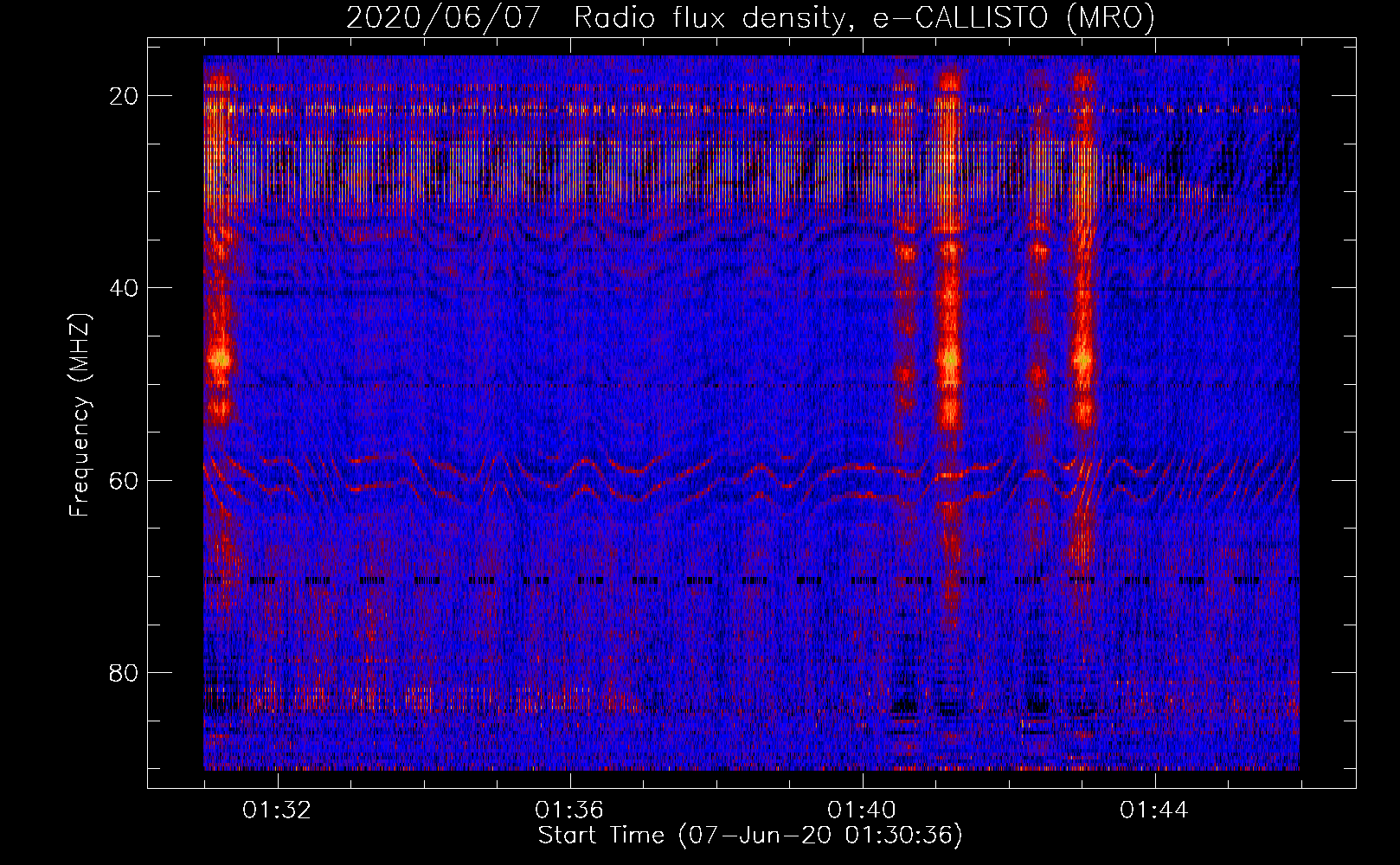The height and width of the screenshot is (865, 1400).
Task: Click the 01:32 time tick label
Action: pyautogui.click(x=277, y=810)
